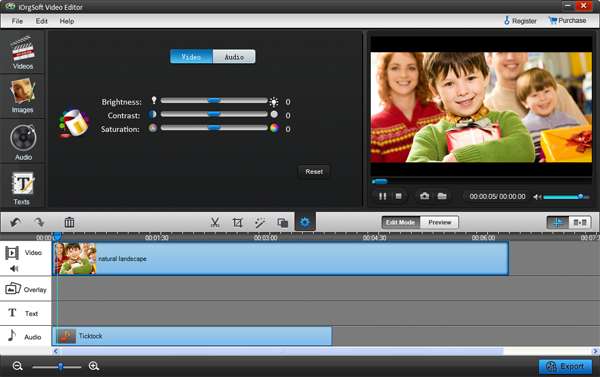Mute the preview volume speaker icon
Screen dimensions: 600x377
tap(537, 197)
